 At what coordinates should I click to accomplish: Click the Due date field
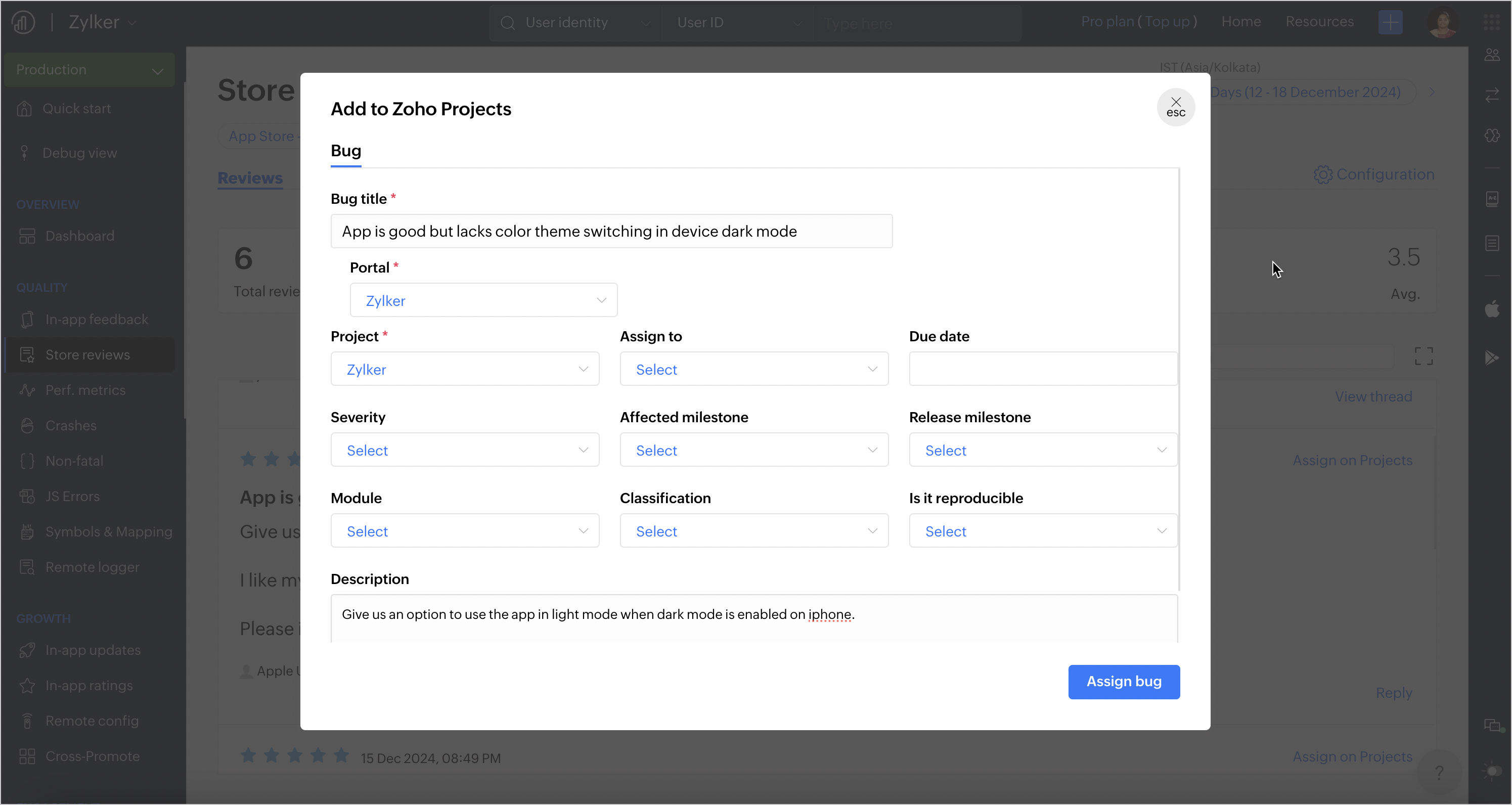[x=1042, y=369]
